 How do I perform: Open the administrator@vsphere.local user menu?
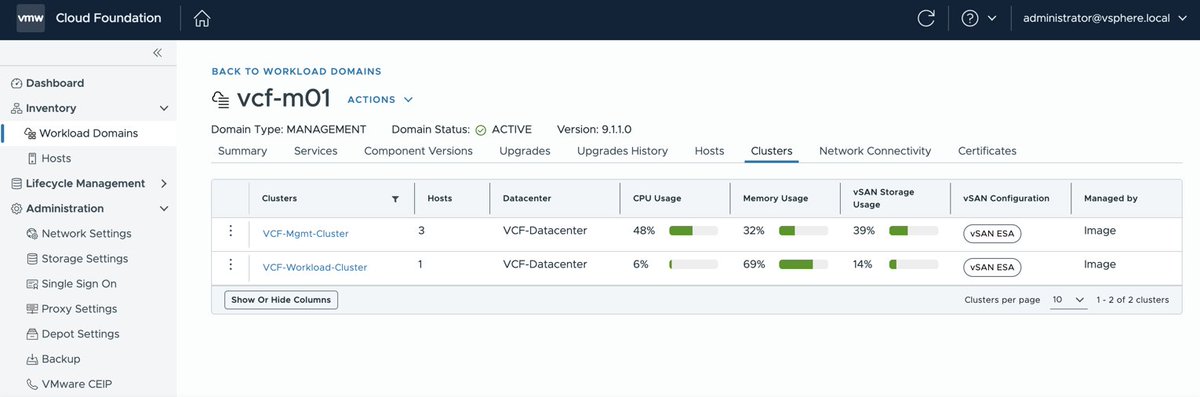pos(1105,18)
